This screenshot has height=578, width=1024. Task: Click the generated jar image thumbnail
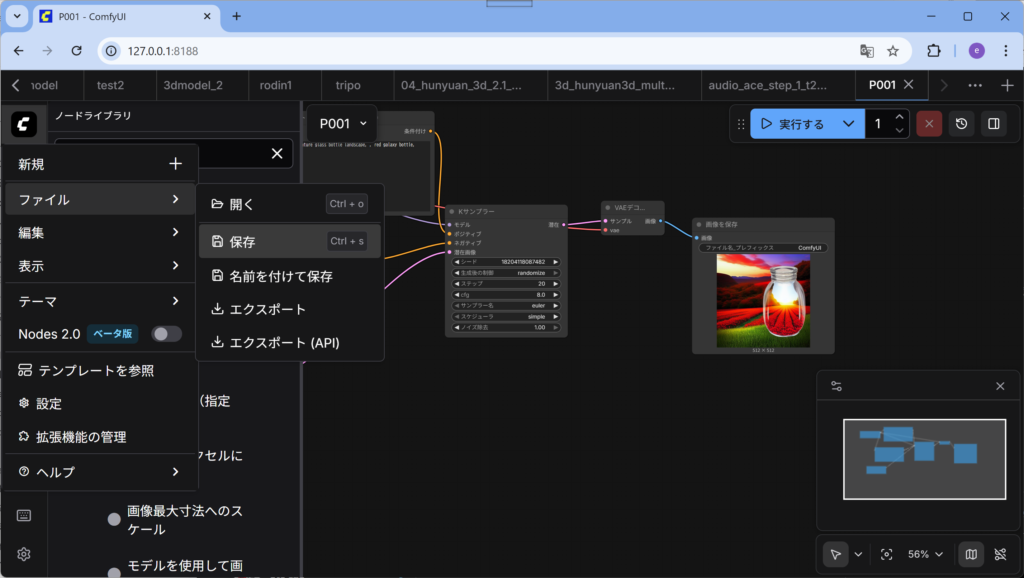[x=763, y=299]
